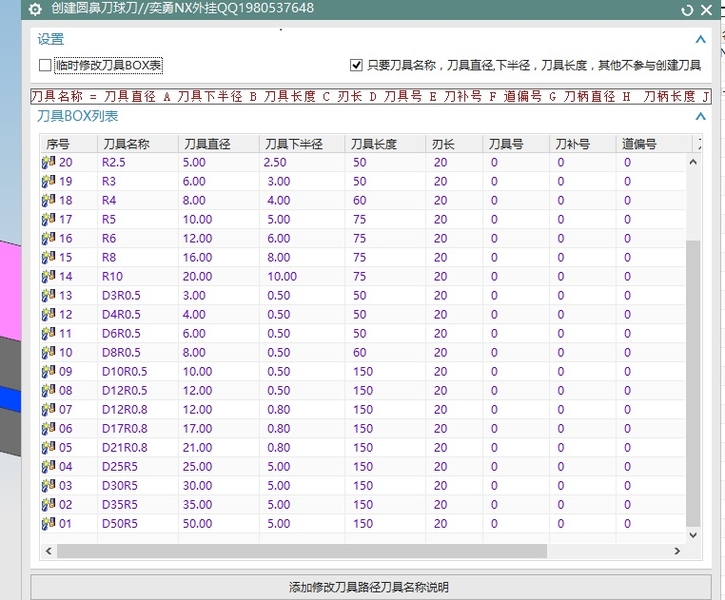Click tool icon of row 03

(49, 485)
